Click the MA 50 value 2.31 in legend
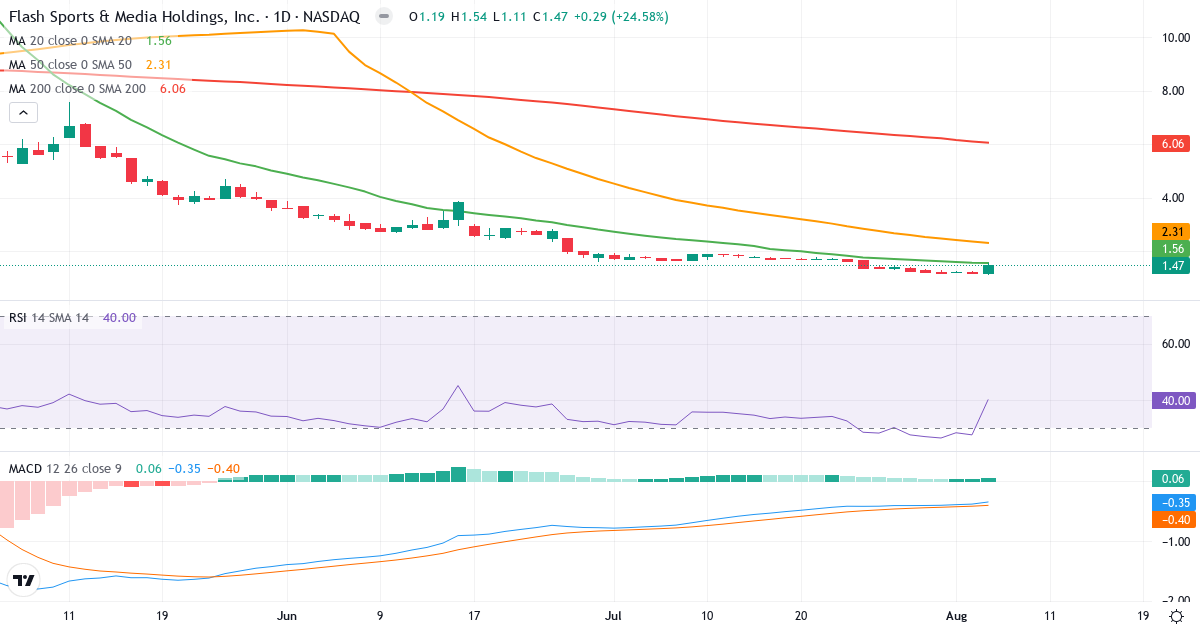The width and height of the screenshot is (1200, 630). pyautogui.click(x=159, y=65)
